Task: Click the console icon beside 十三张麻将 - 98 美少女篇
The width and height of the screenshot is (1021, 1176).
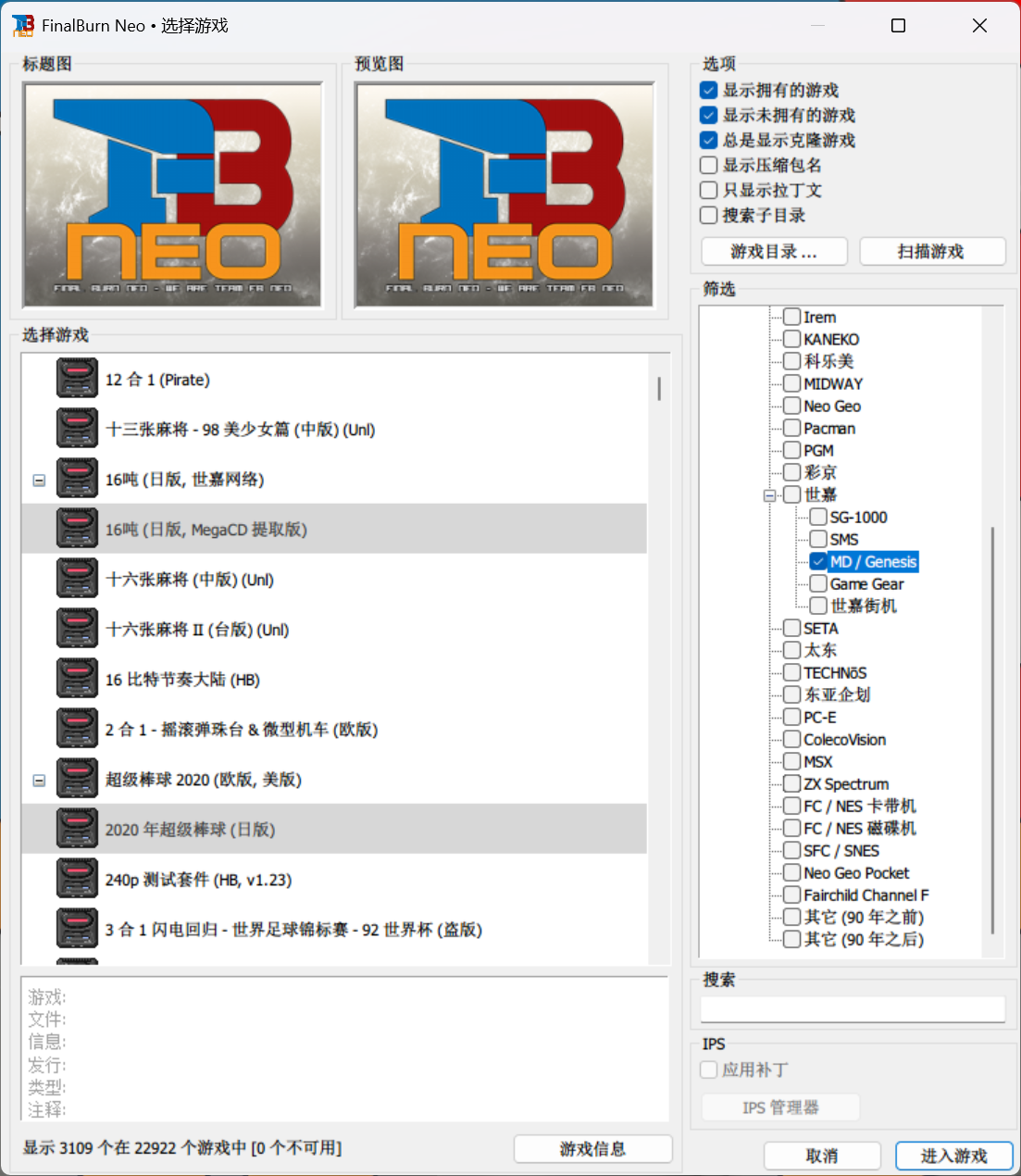Action: [77, 430]
